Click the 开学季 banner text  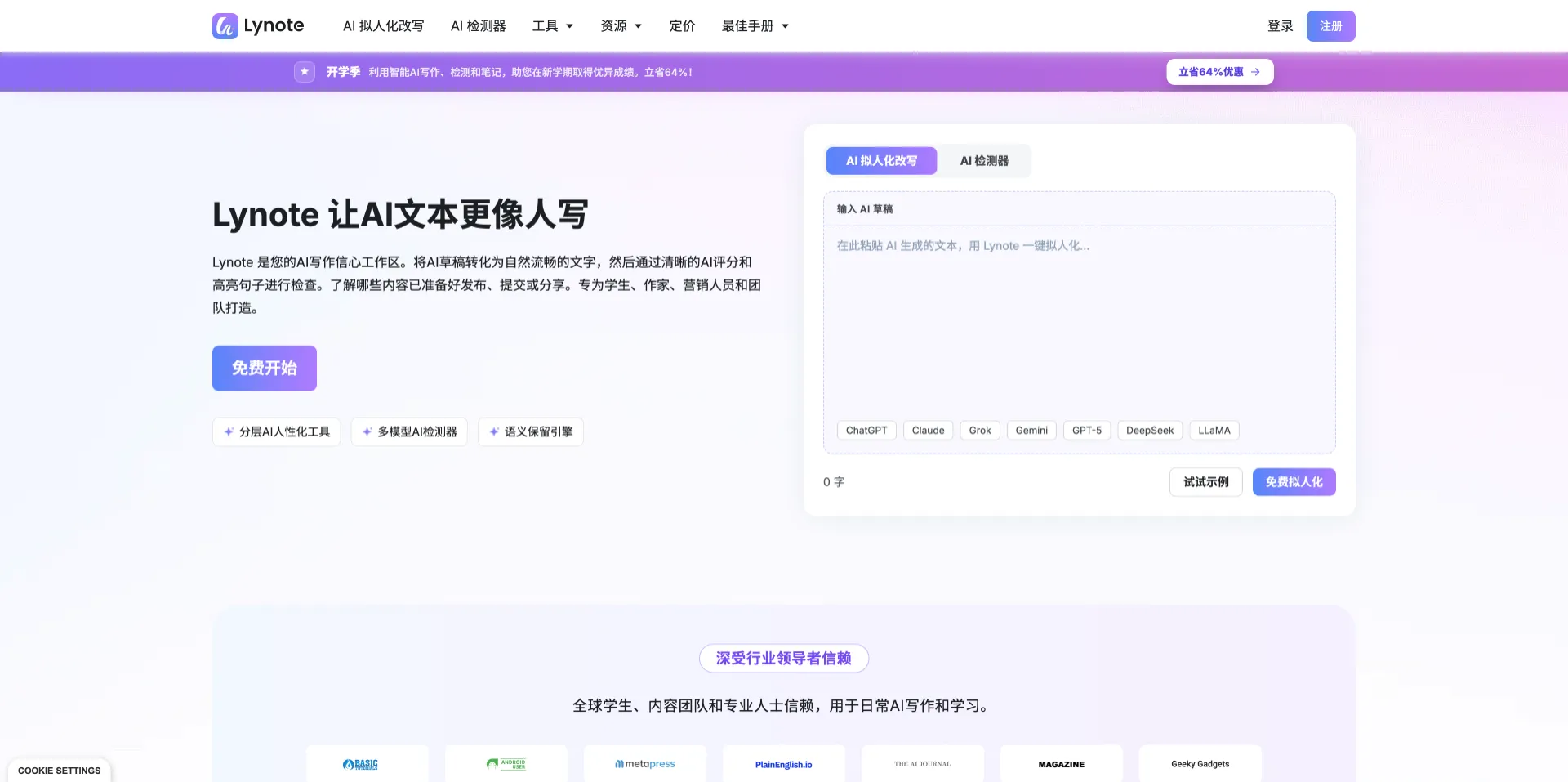(x=344, y=72)
